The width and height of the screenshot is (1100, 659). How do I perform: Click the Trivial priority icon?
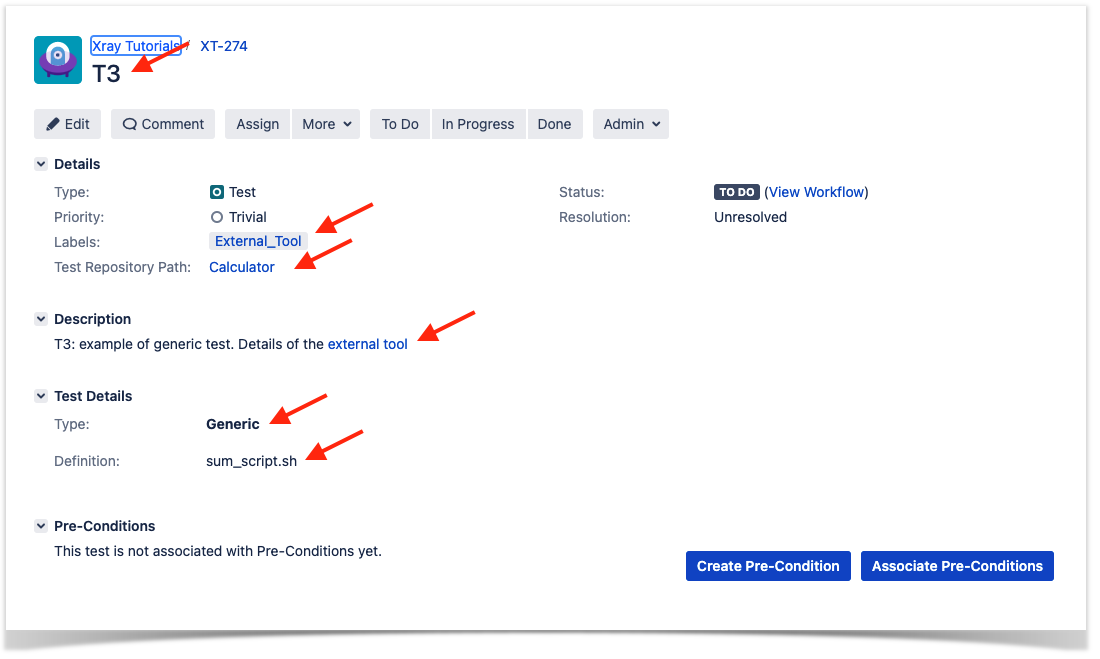217,218
